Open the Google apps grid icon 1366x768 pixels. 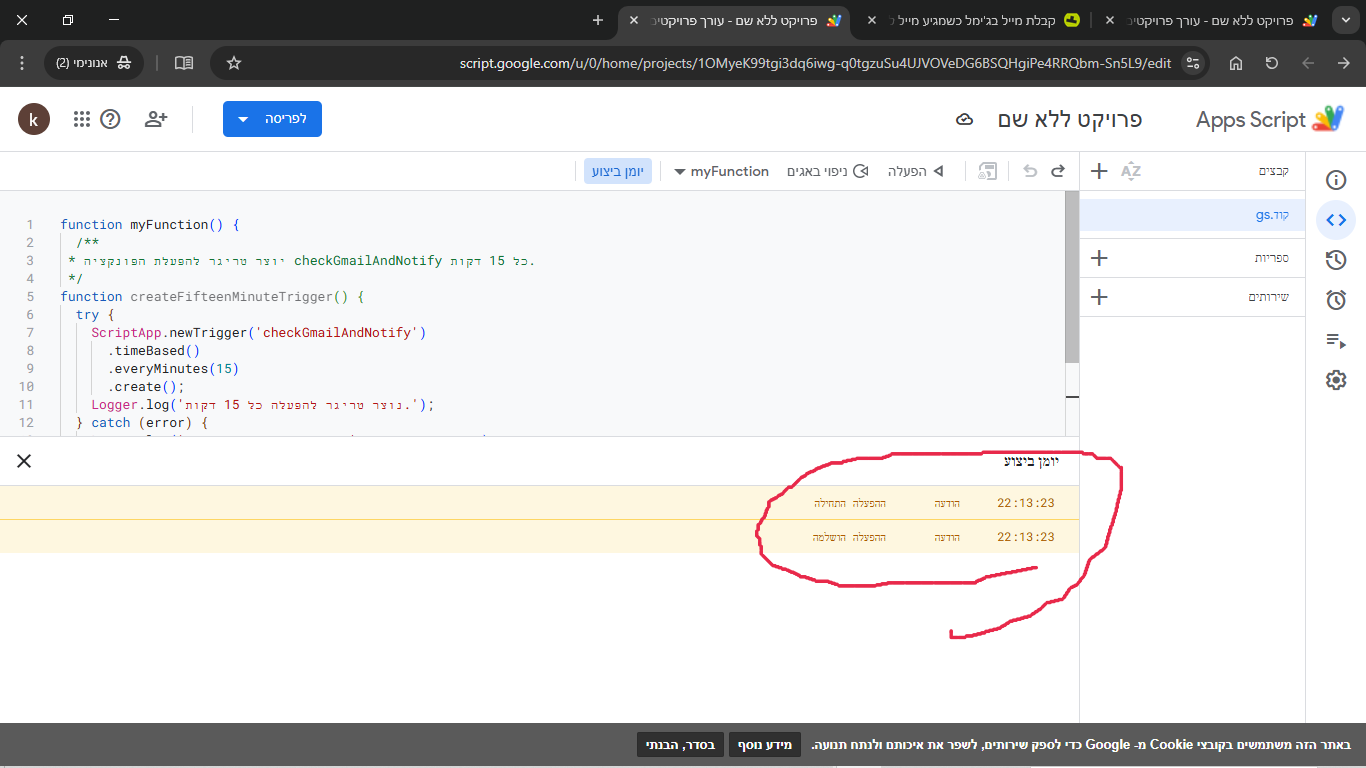pyautogui.click(x=82, y=119)
